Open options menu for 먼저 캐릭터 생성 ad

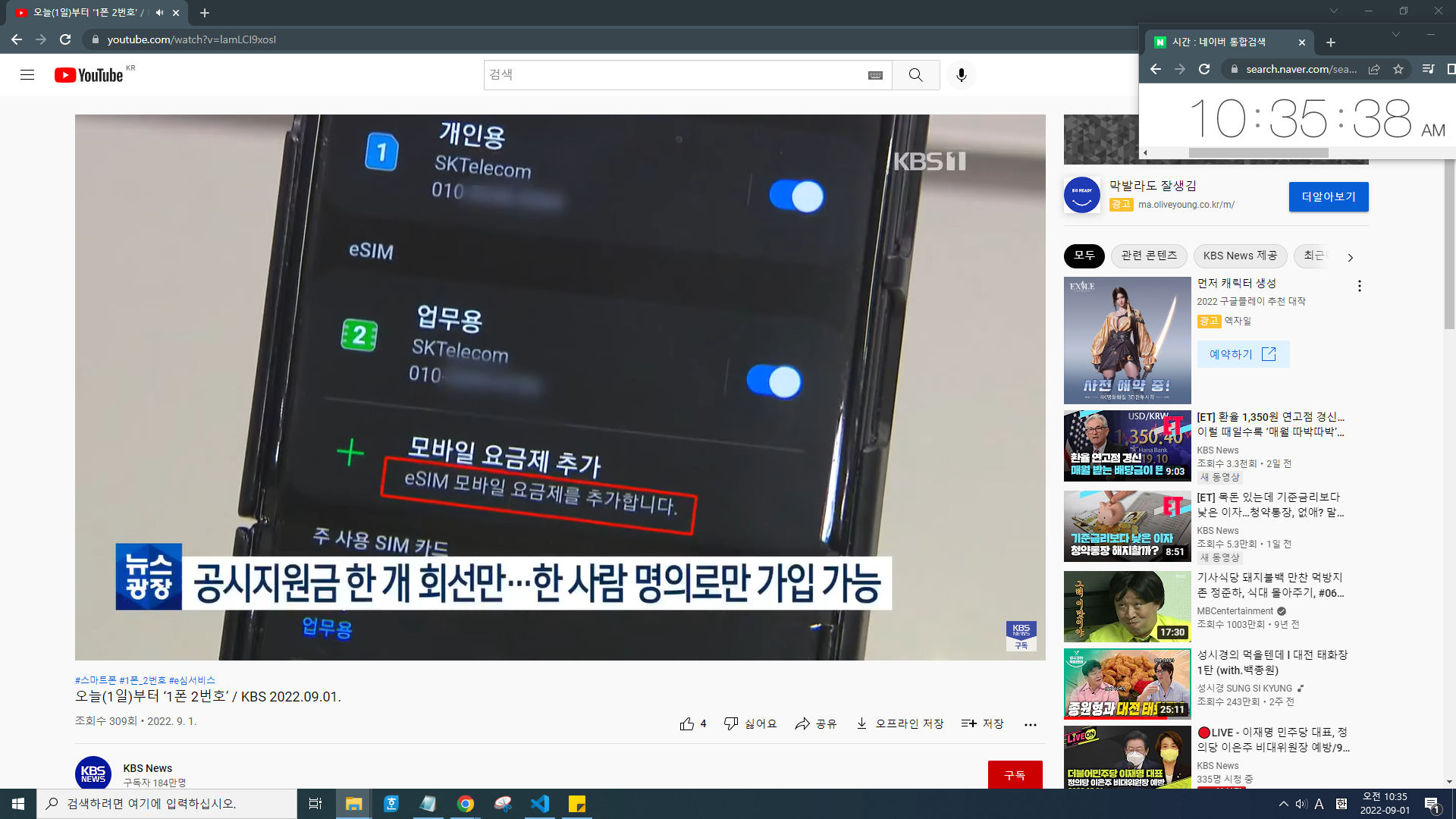1359,286
